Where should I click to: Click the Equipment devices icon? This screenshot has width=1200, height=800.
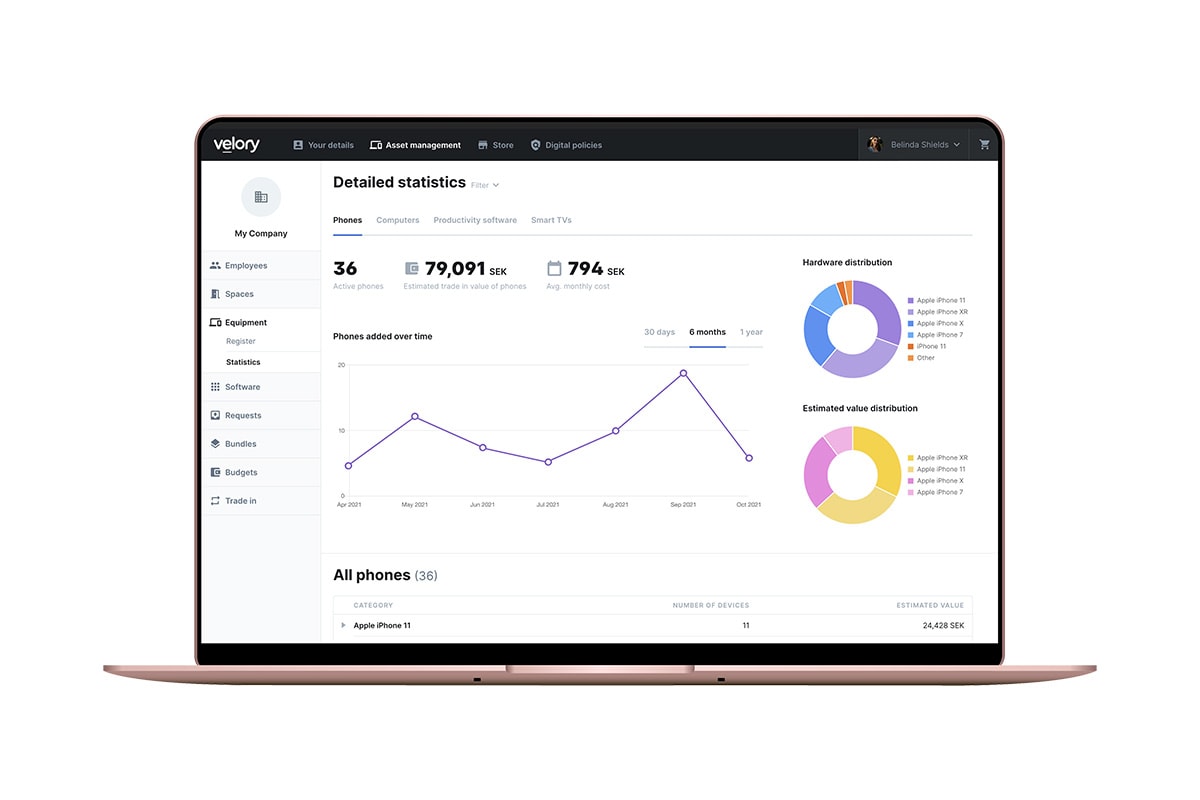point(215,322)
